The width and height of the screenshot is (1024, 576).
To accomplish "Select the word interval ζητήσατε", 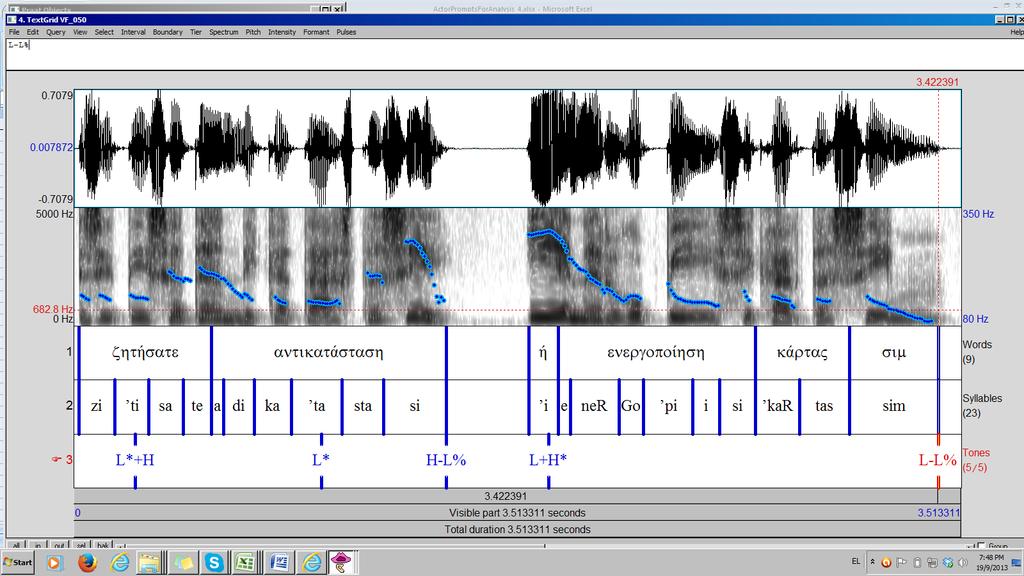I will (145, 353).
